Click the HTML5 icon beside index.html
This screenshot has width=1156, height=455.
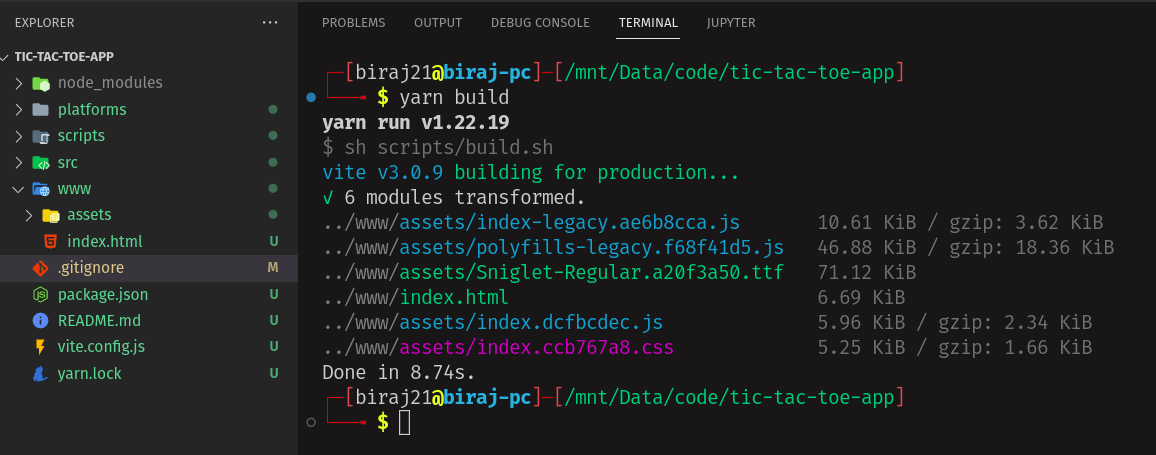[50, 242]
